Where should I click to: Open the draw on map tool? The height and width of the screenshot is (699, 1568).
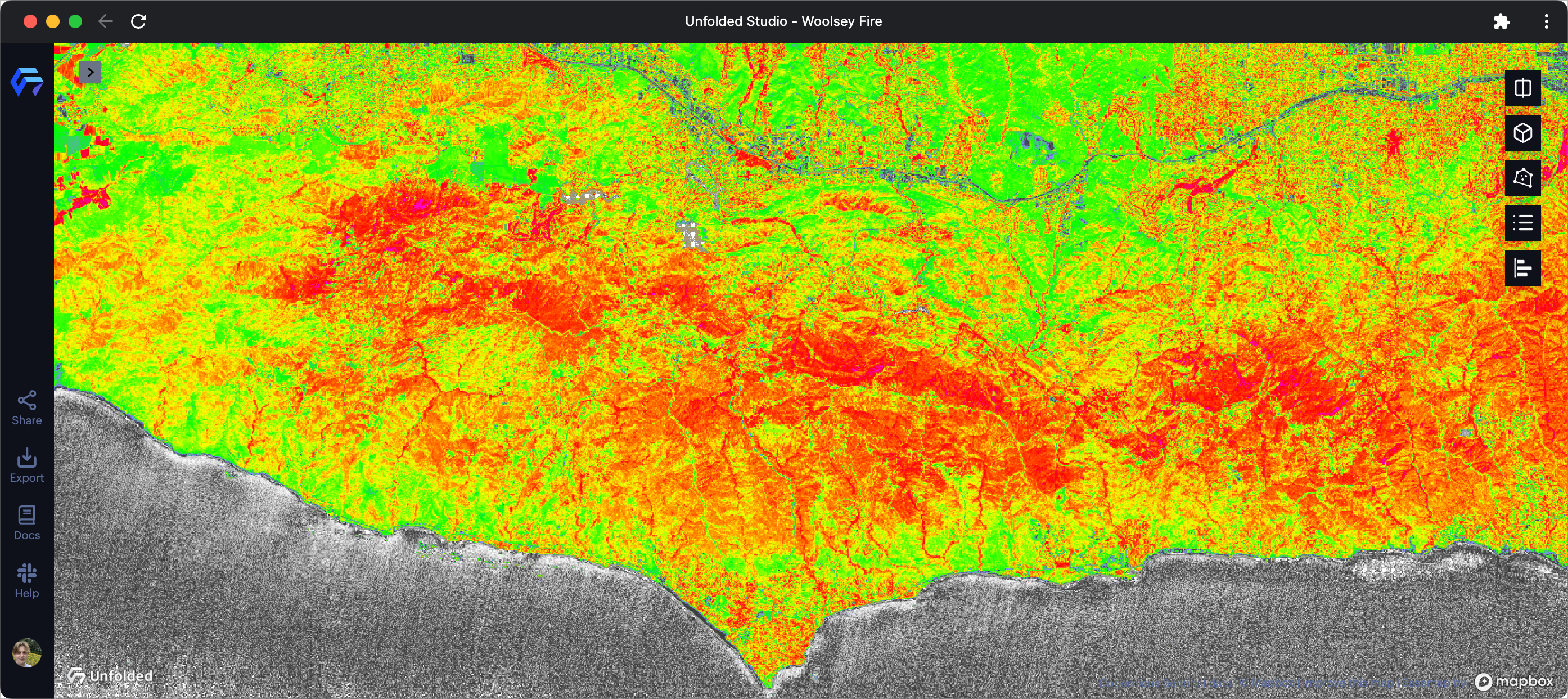[x=1522, y=178]
